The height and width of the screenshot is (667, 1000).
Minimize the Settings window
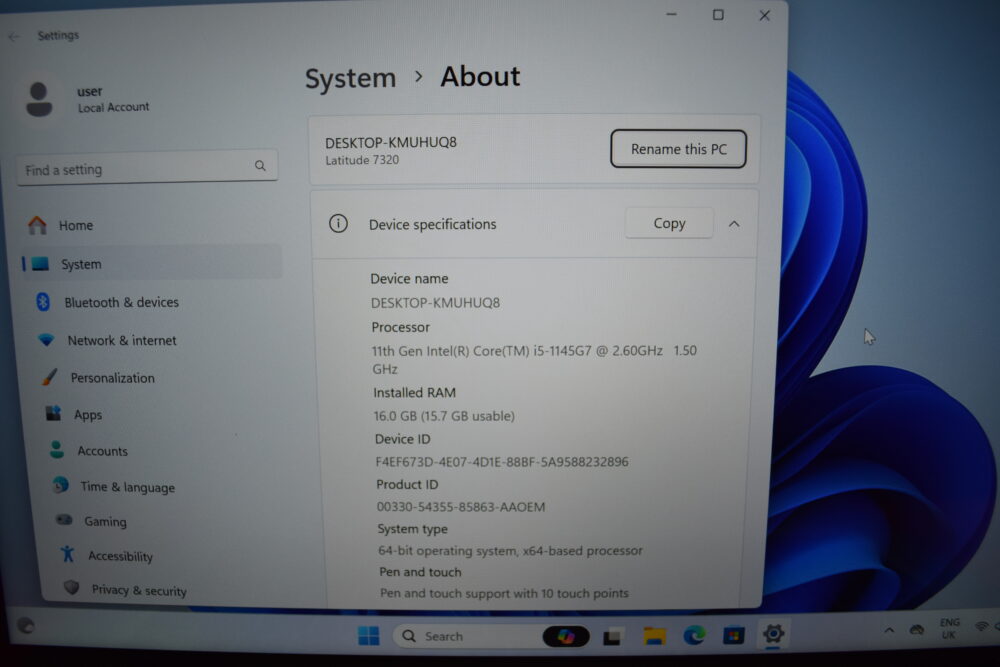(x=672, y=14)
